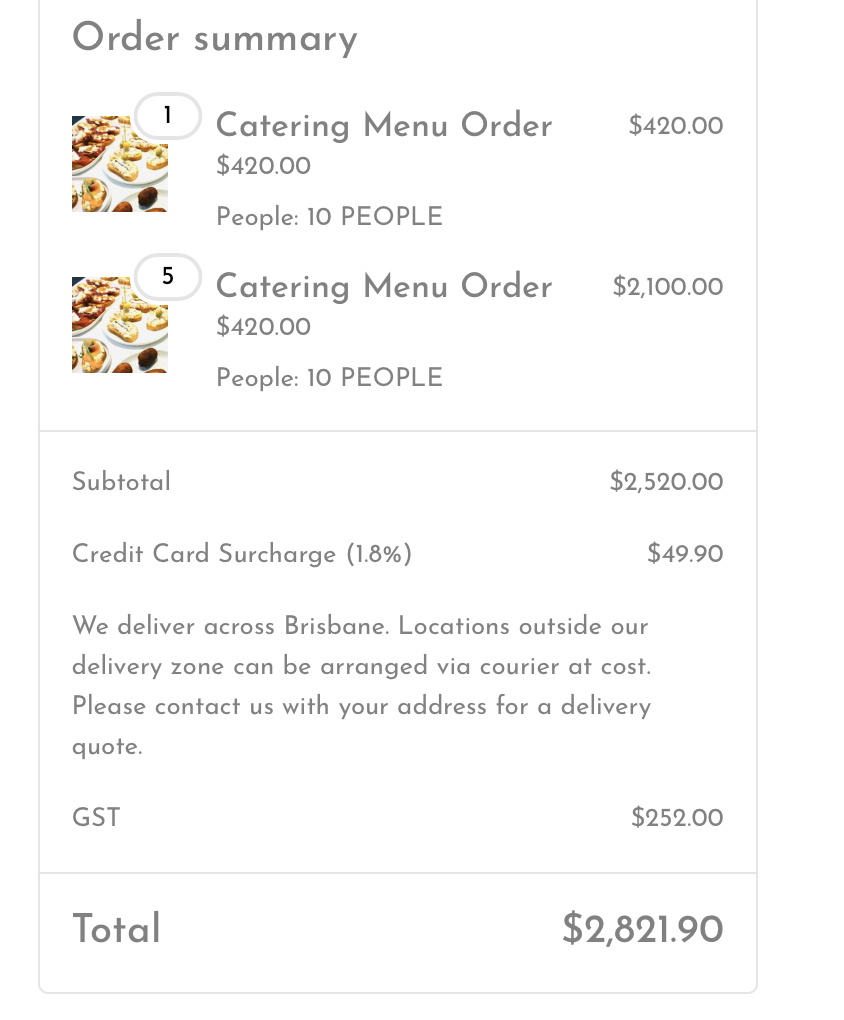The height and width of the screenshot is (1020, 844).
Task: Click the Total label
Action: tap(116, 929)
